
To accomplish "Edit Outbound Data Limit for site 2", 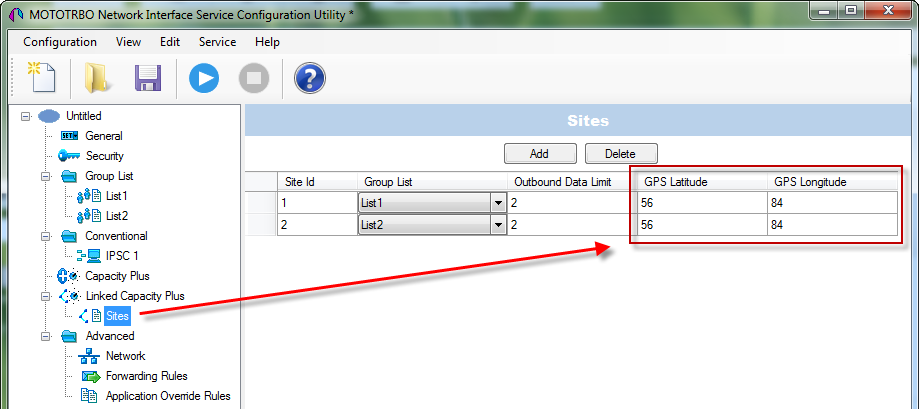I will pos(572,225).
